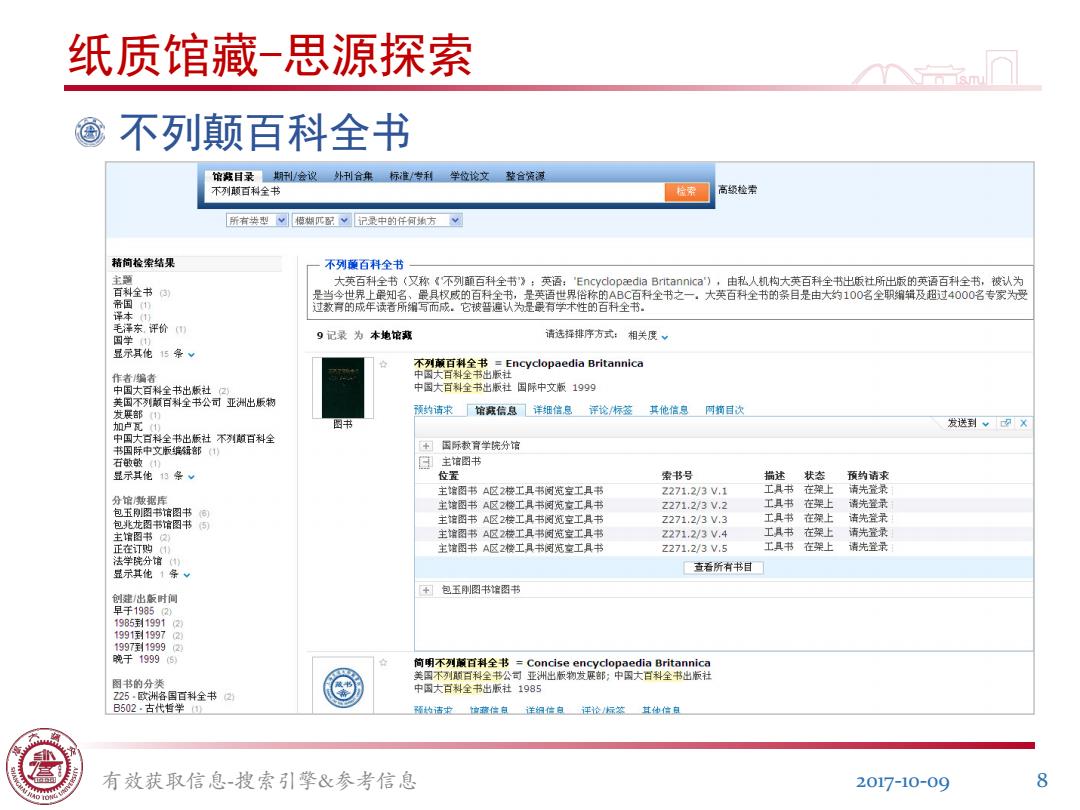Filter by 法学院分馆

click(x=146, y=561)
